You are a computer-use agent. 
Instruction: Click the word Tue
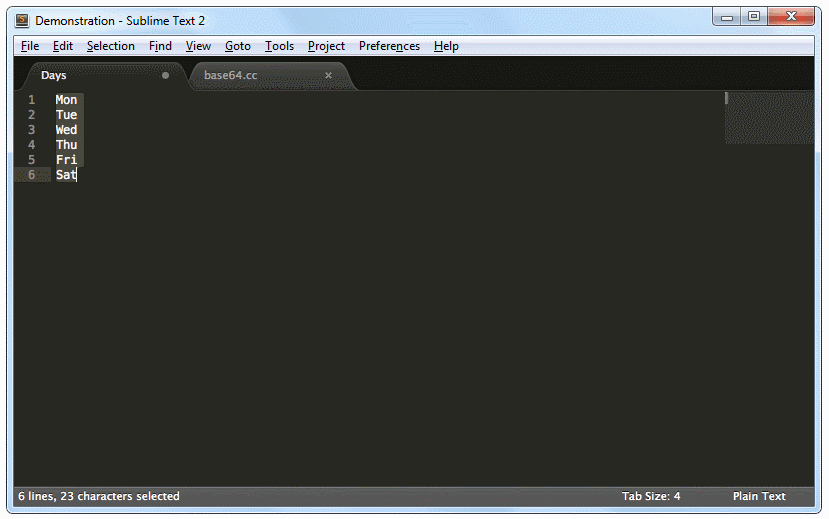click(x=67, y=115)
